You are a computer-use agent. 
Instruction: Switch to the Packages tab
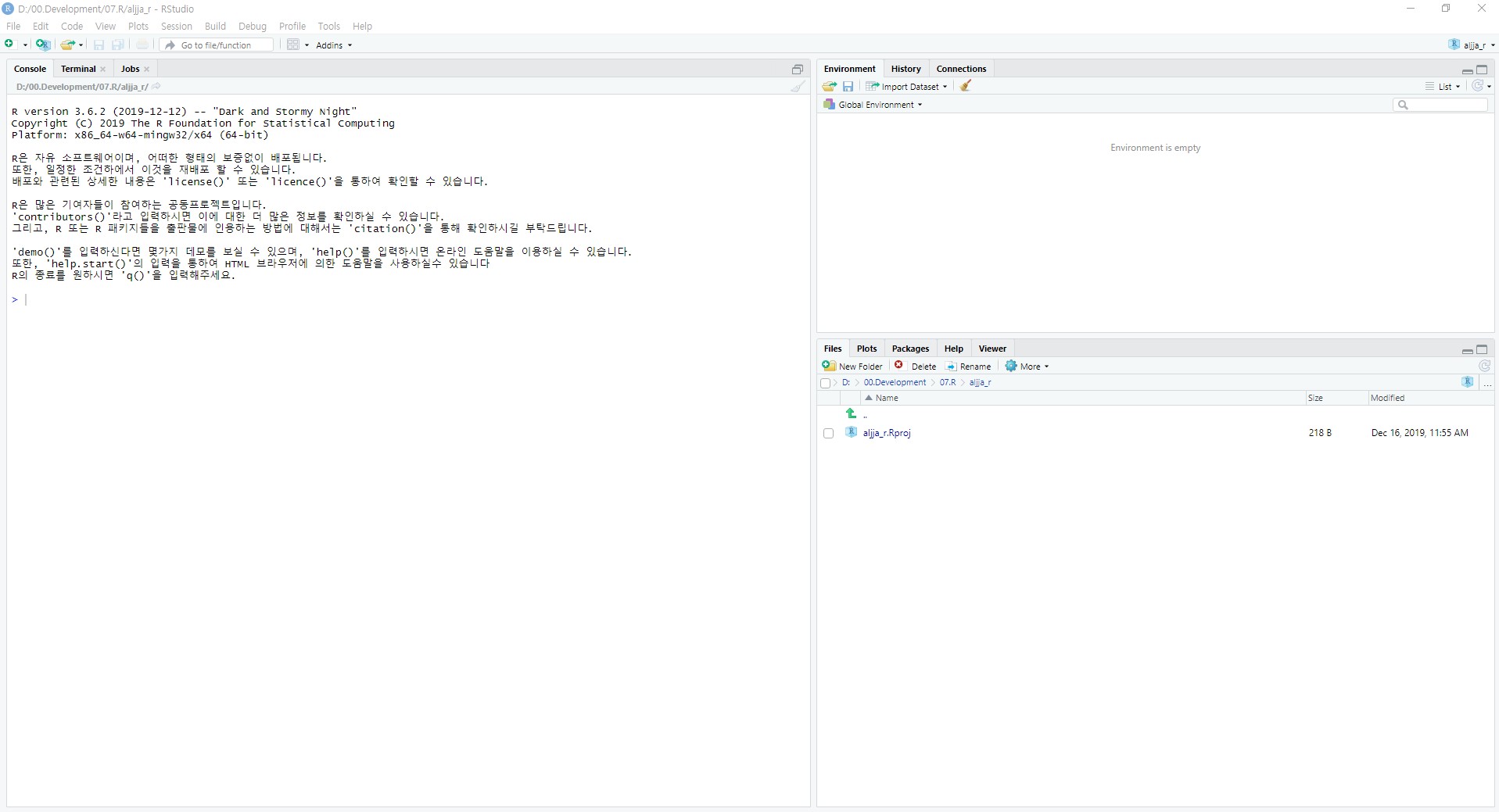(x=910, y=349)
